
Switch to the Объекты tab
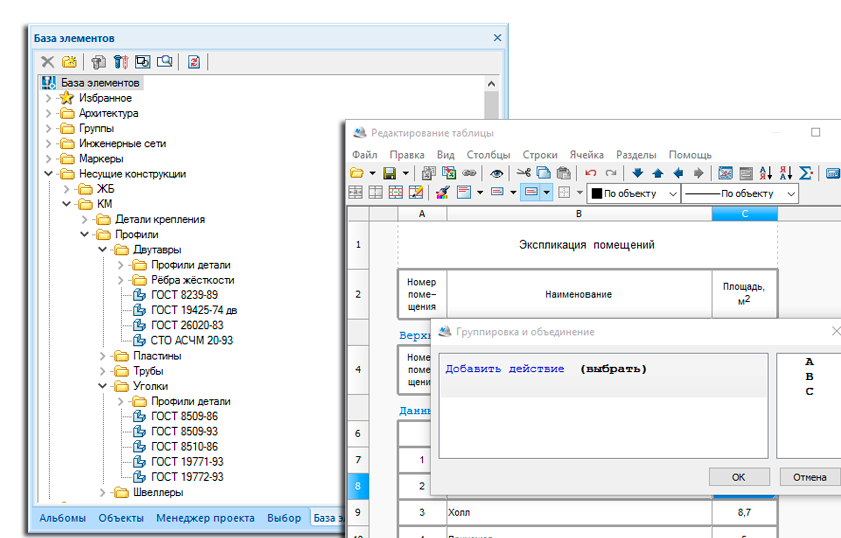coord(121,518)
